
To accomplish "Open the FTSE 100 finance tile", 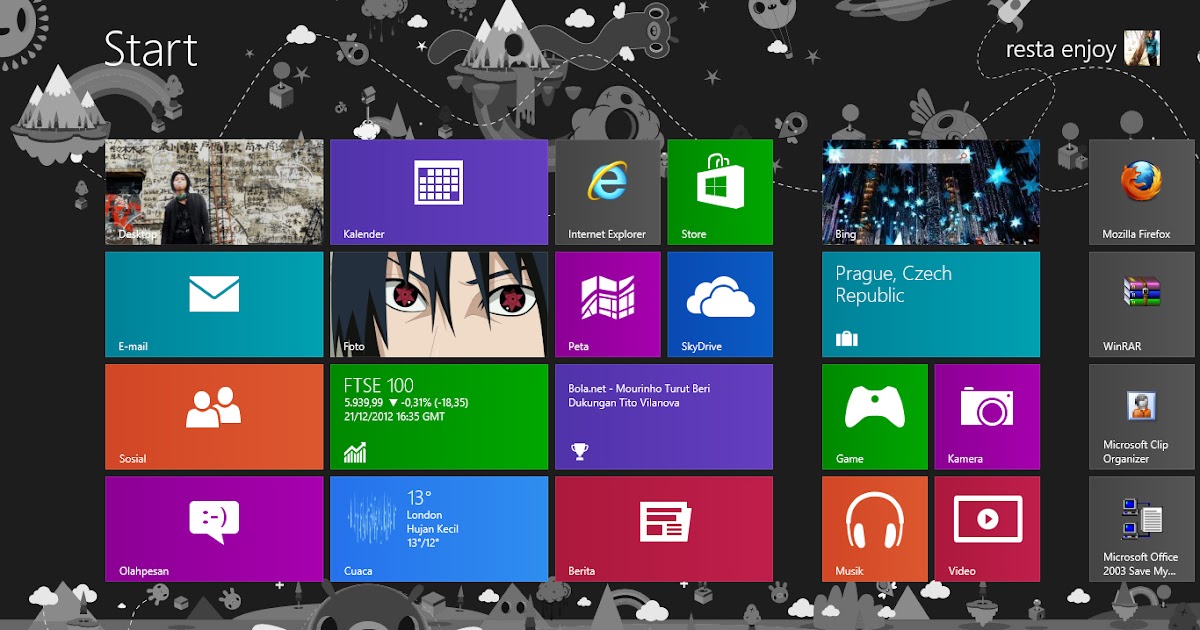I will coord(439,417).
